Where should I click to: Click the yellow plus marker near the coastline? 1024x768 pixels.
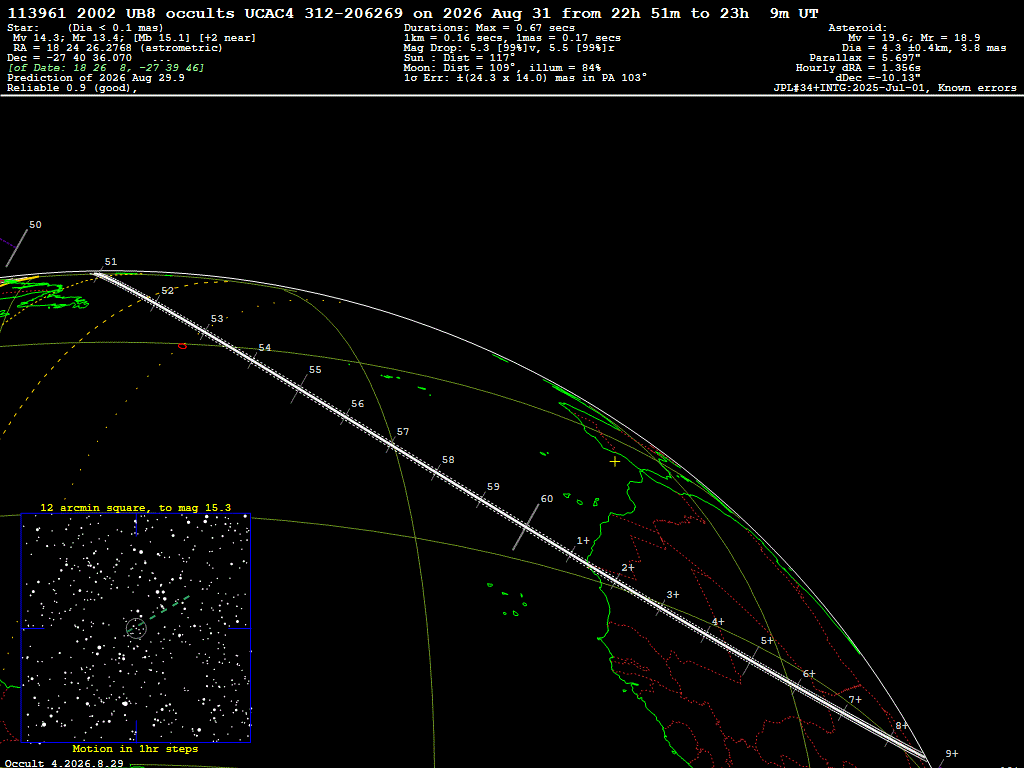tap(615, 462)
